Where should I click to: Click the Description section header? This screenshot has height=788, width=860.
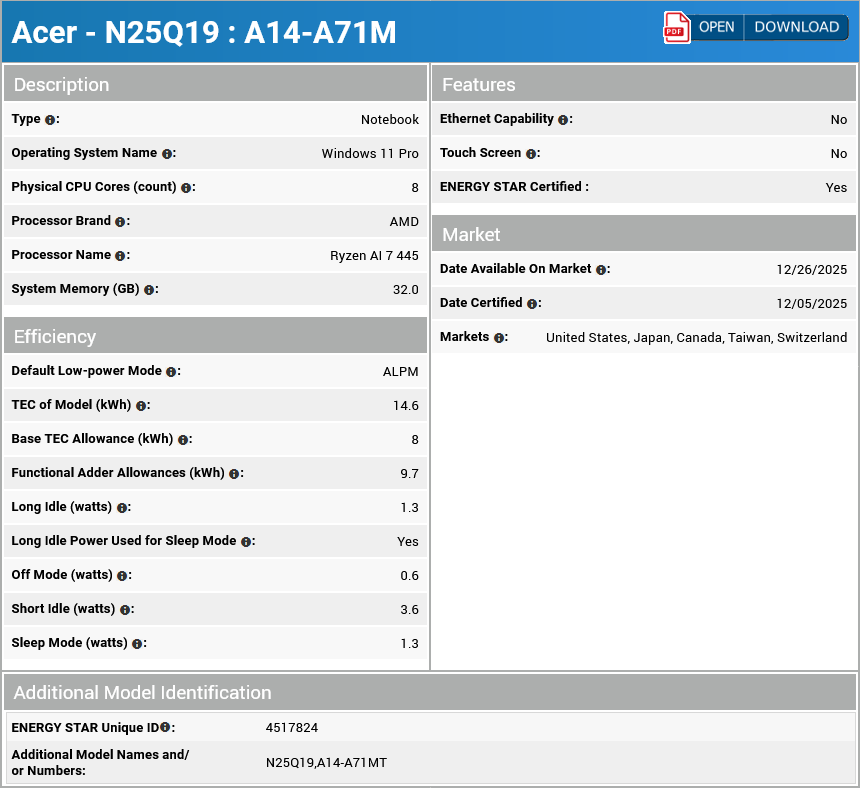(215, 84)
